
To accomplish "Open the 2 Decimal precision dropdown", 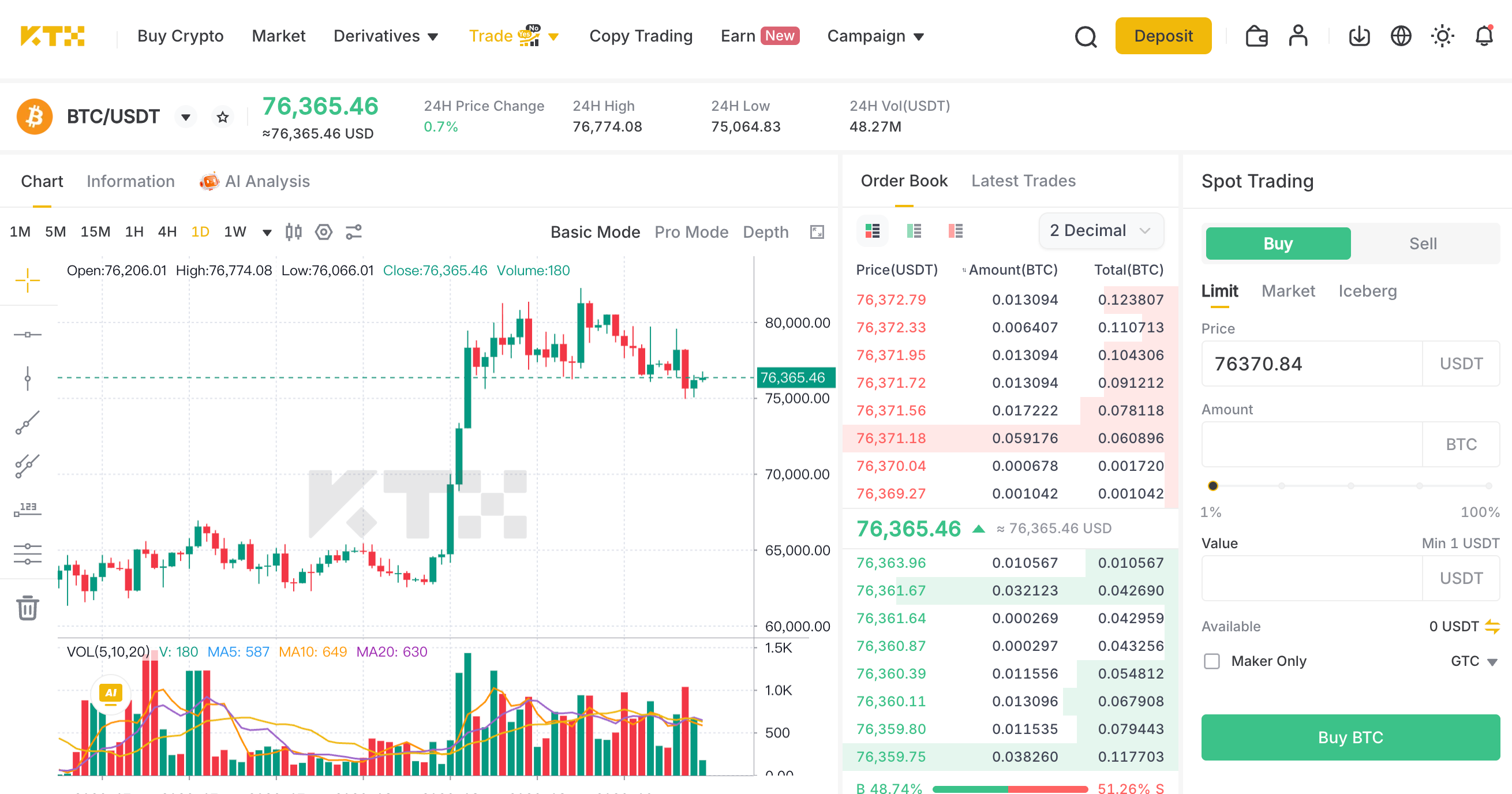I will [1101, 231].
